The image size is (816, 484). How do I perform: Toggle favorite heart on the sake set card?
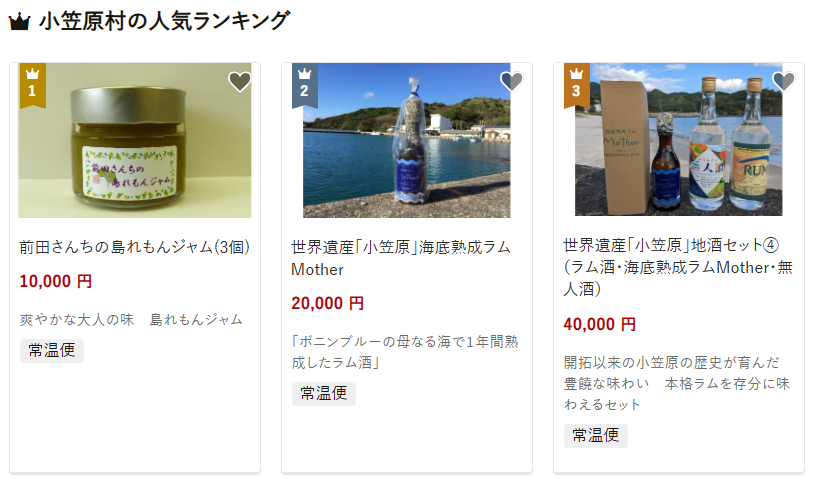tap(784, 81)
